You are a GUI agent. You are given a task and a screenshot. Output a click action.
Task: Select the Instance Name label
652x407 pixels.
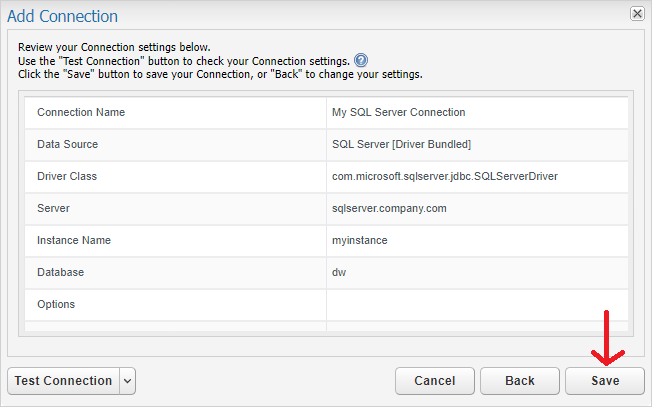pos(74,240)
